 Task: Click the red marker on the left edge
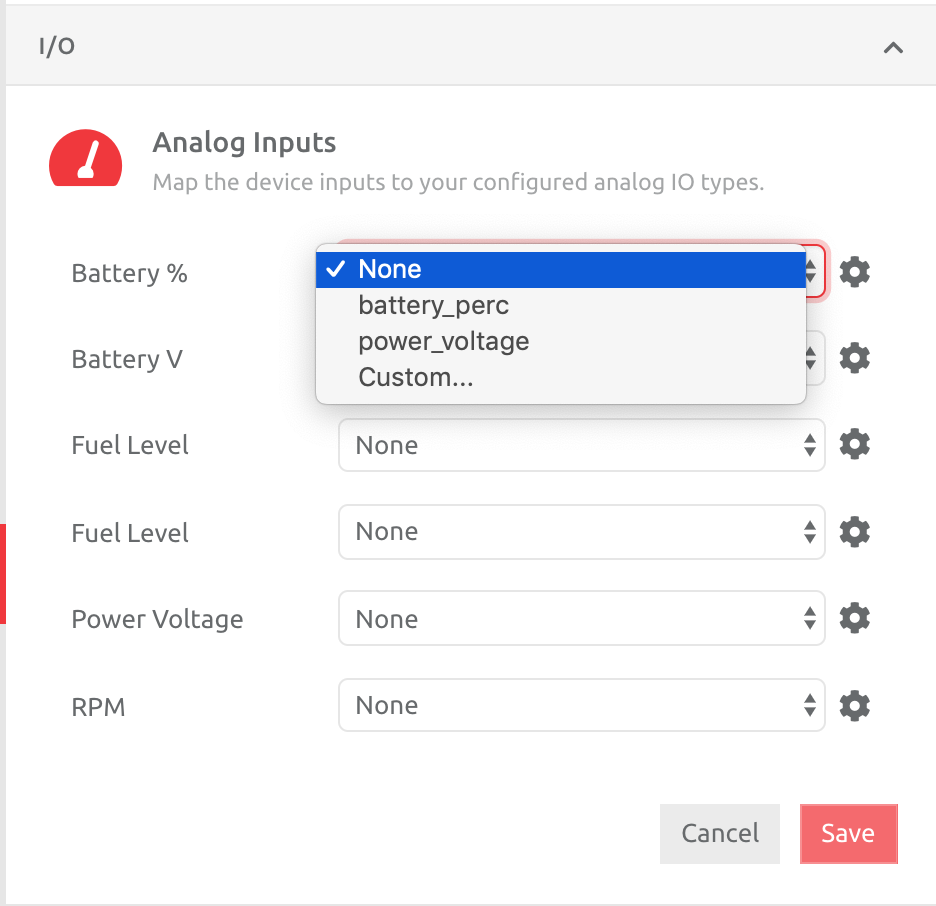pos(2,575)
